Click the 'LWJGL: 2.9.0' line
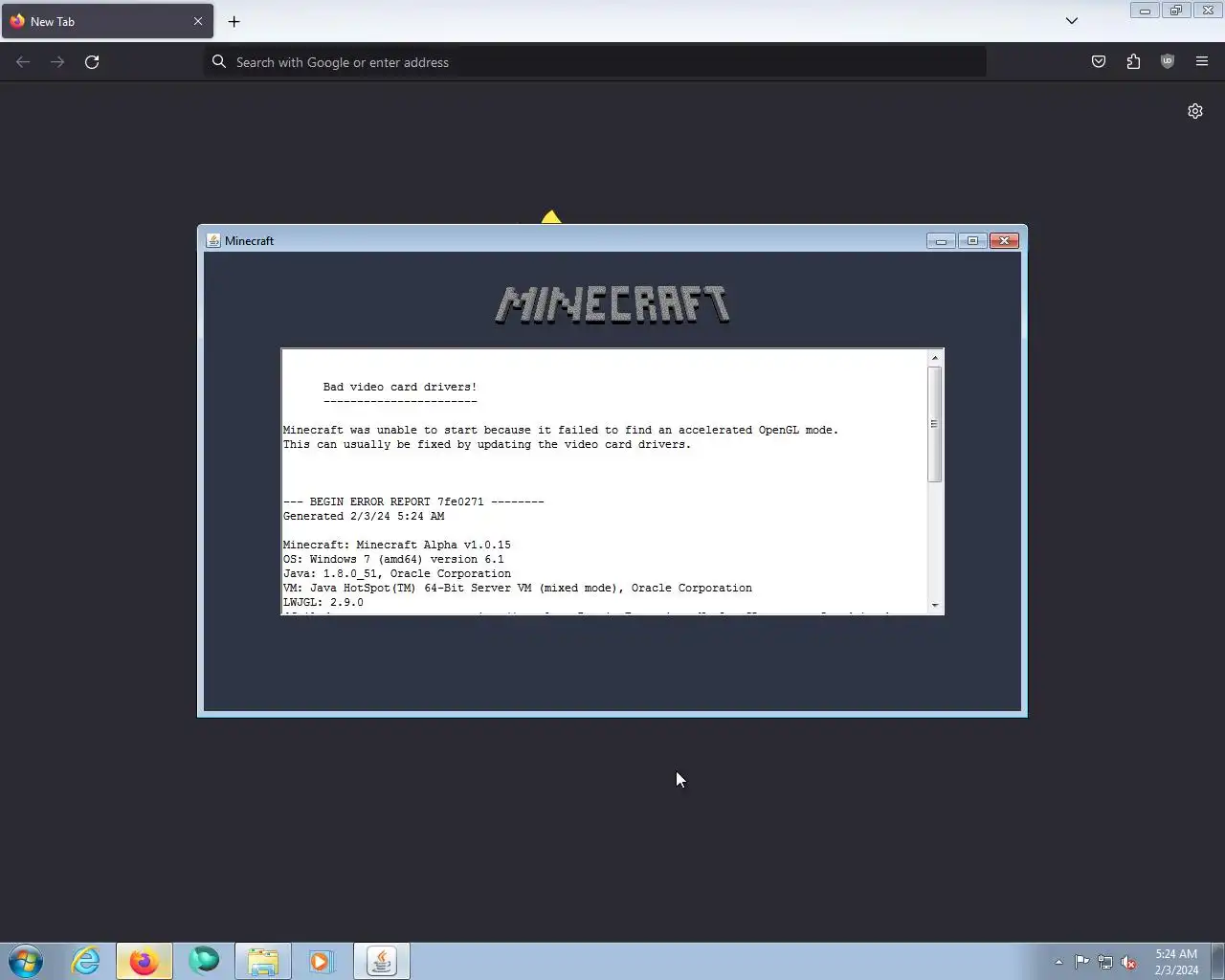This screenshot has width=1225, height=980. (x=323, y=603)
